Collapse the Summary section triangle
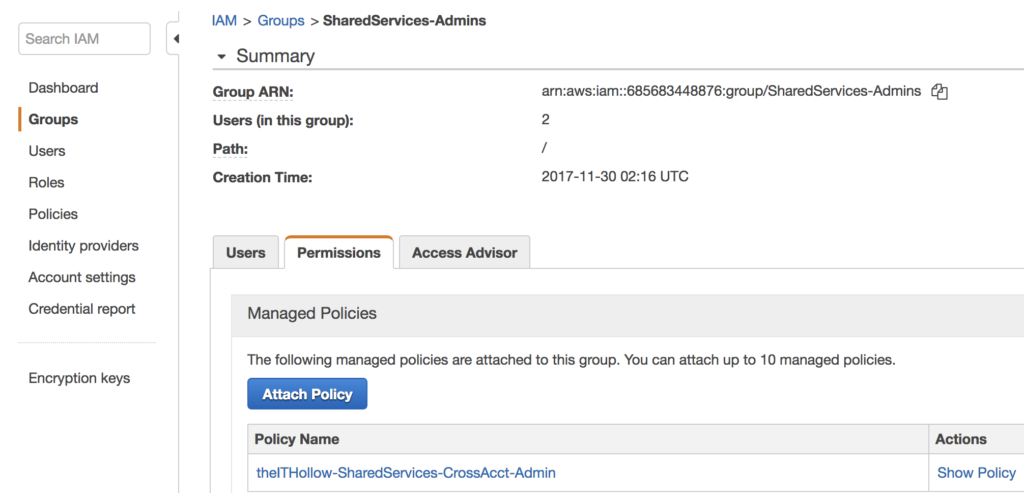1024x493 pixels. pyautogui.click(x=221, y=57)
